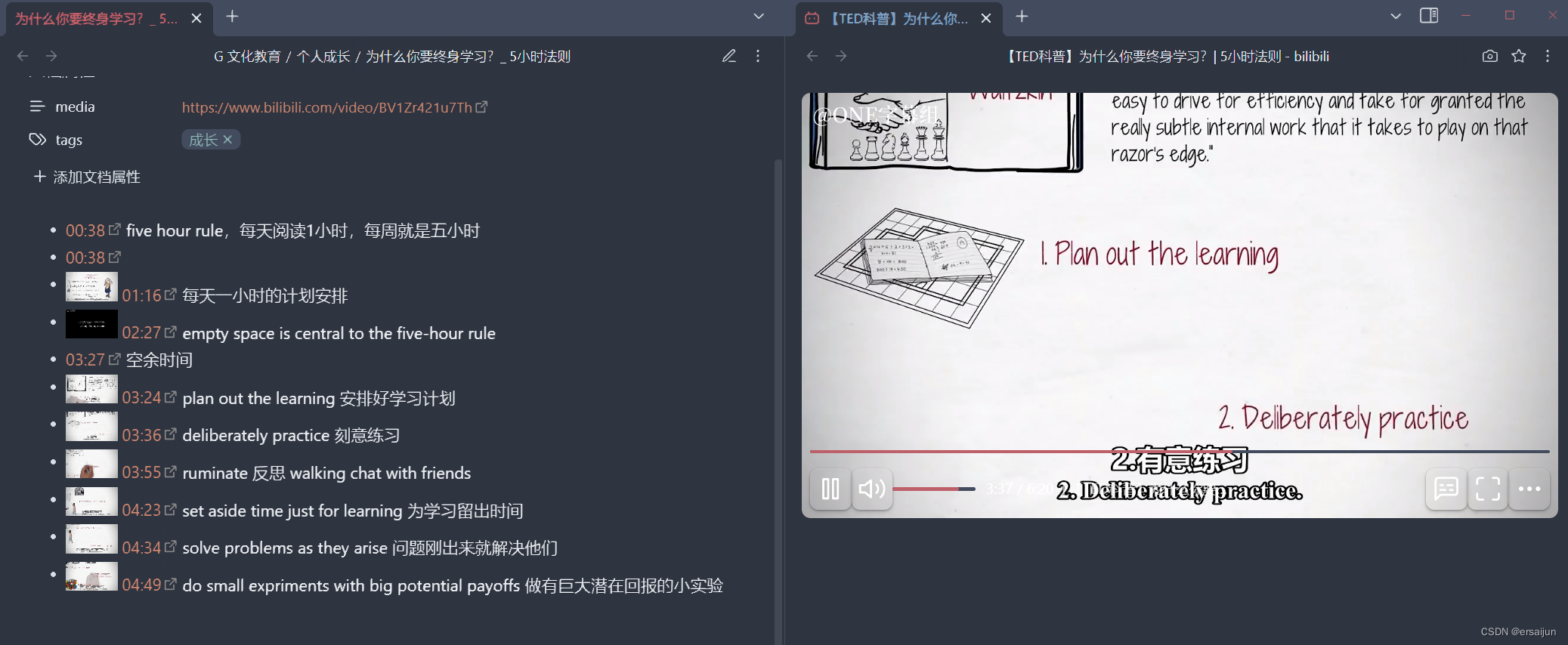Enter fullscreen mode in the video player
Screen dimensions: 1568x645
(1488, 489)
